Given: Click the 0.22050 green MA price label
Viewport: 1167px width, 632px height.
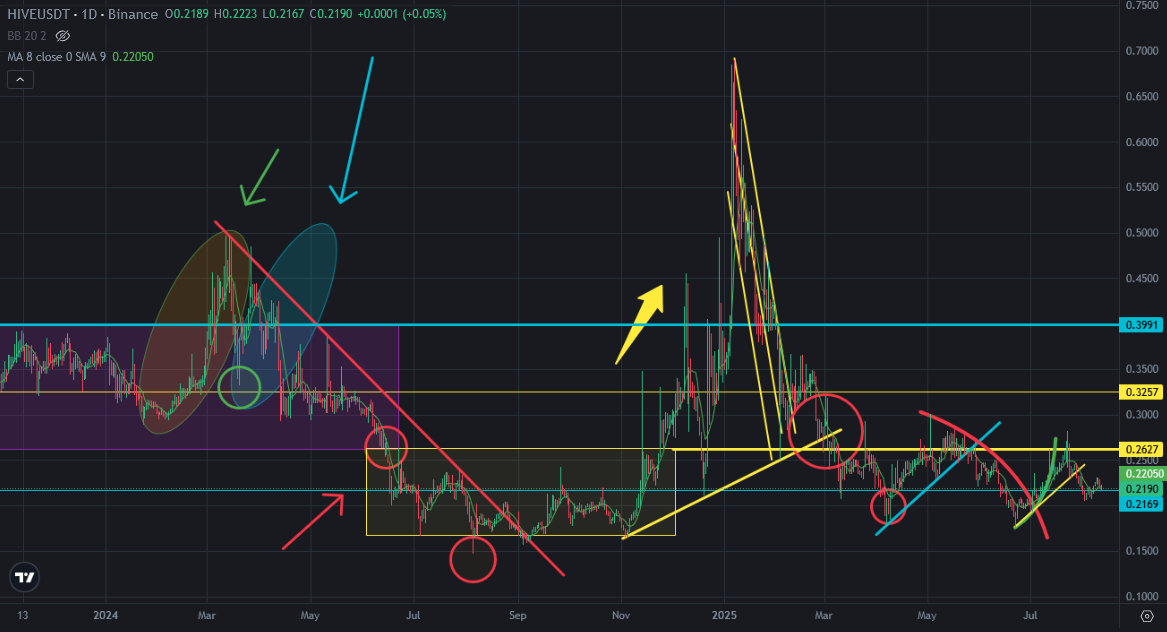Looking at the screenshot, I should pos(1143,474).
